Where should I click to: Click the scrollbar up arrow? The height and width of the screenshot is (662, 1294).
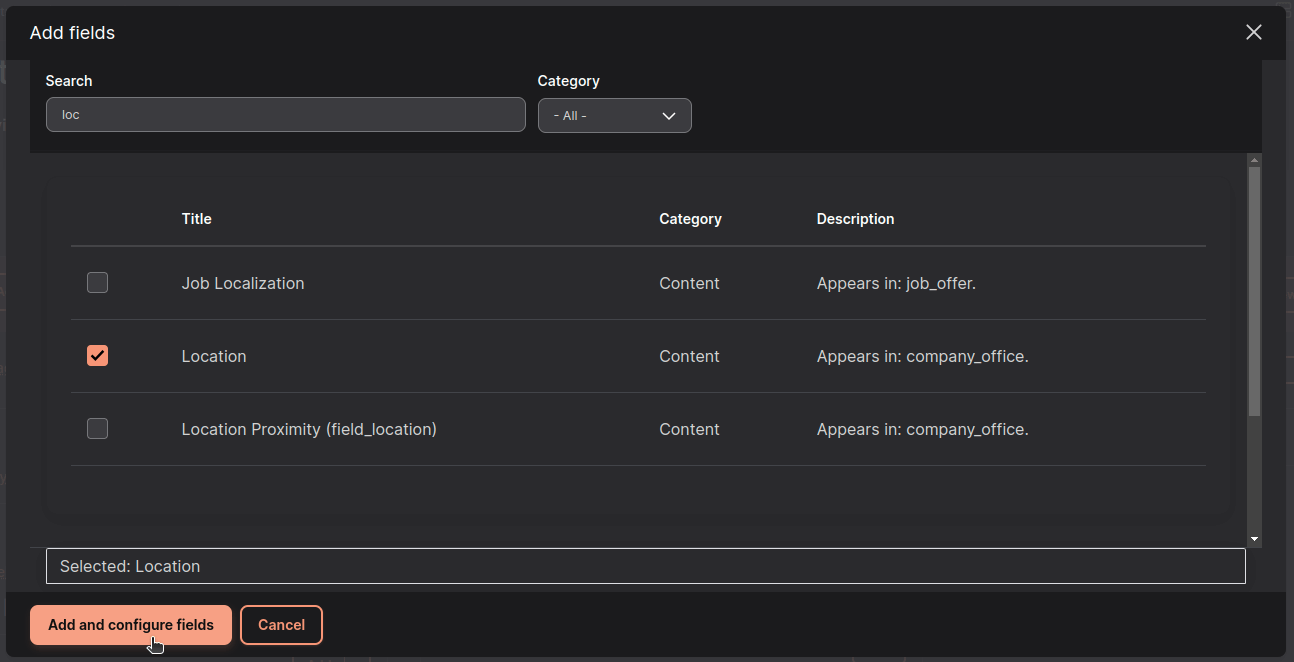click(x=1254, y=160)
